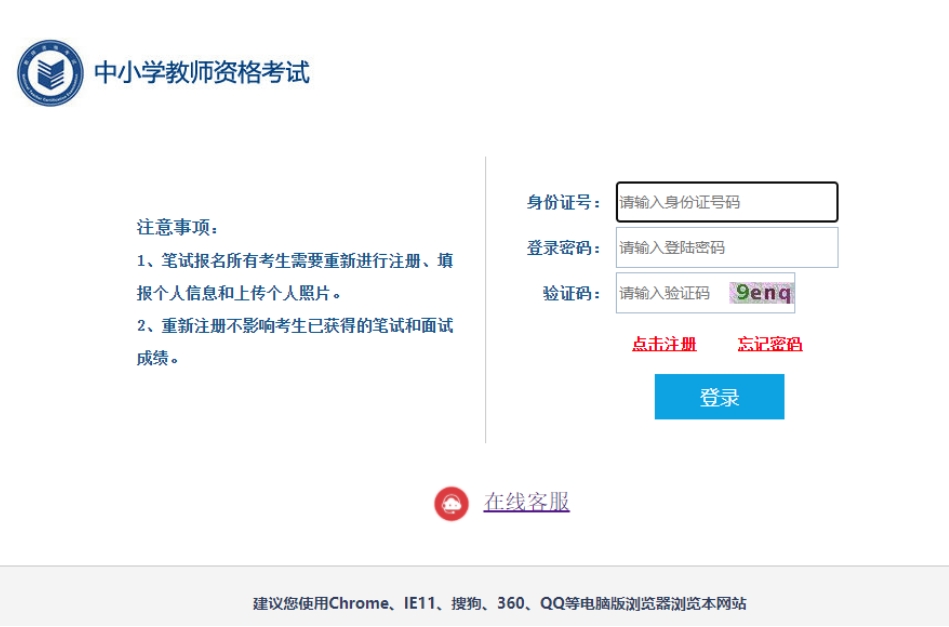Click the vertical divider beside login form
The height and width of the screenshot is (627, 949).
coord(486,300)
